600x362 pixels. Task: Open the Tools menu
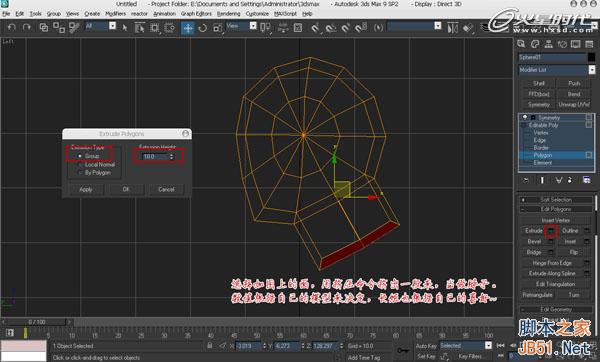click(35, 14)
